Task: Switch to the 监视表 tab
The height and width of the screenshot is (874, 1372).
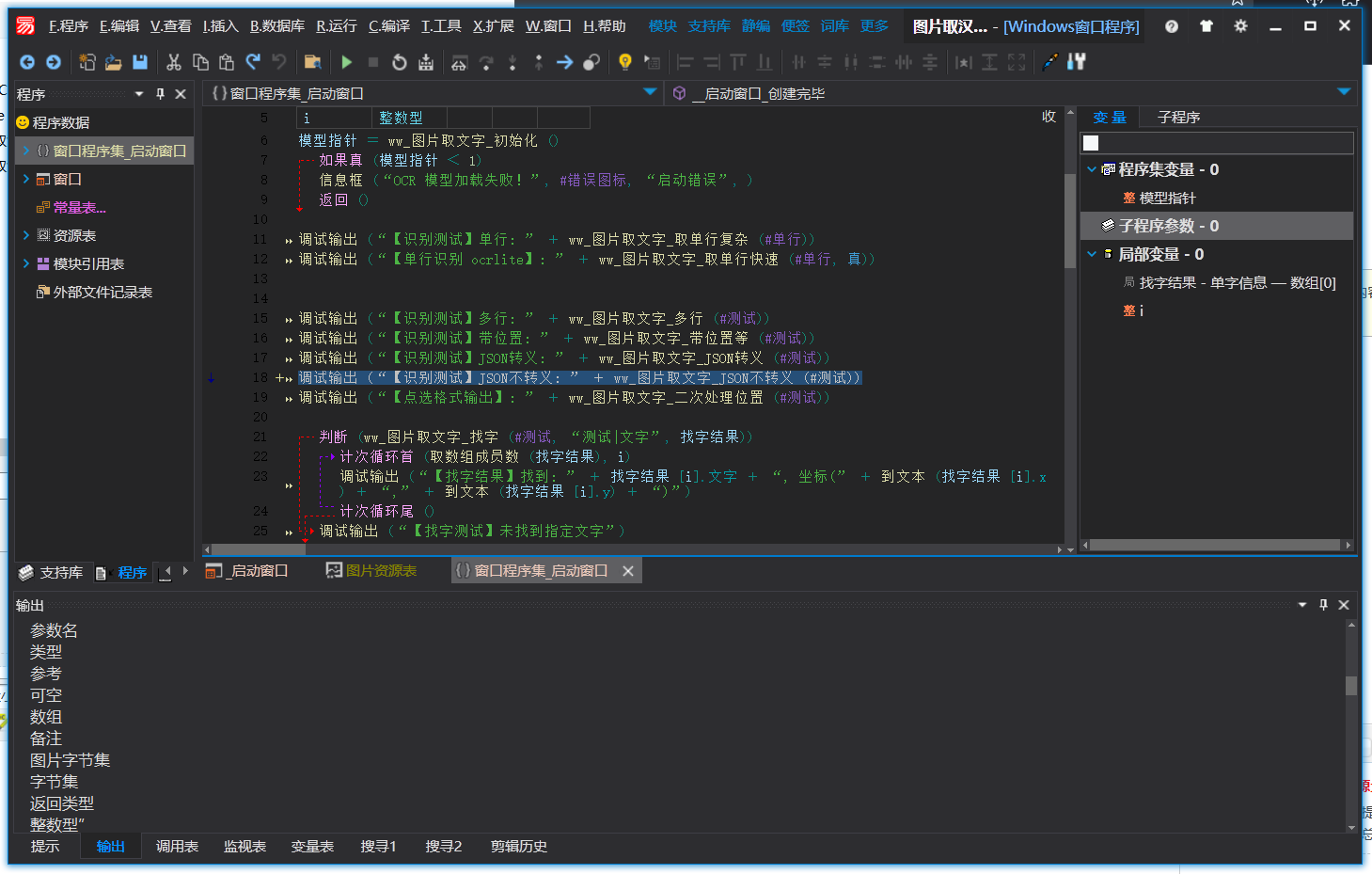Action: (x=244, y=847)
